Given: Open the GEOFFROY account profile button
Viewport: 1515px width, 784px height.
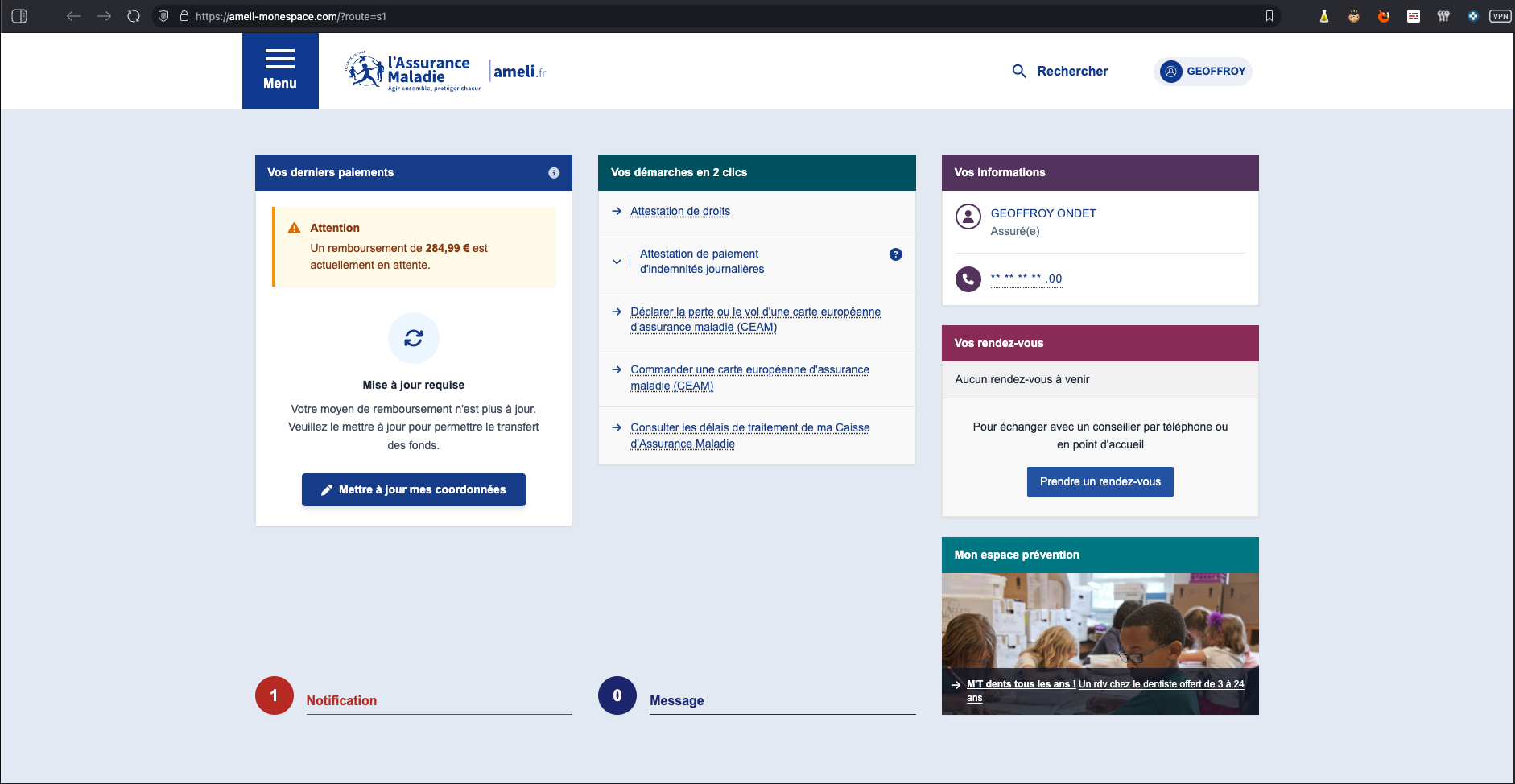Looking at the screenshot, I should click(x=1203, y=72).
